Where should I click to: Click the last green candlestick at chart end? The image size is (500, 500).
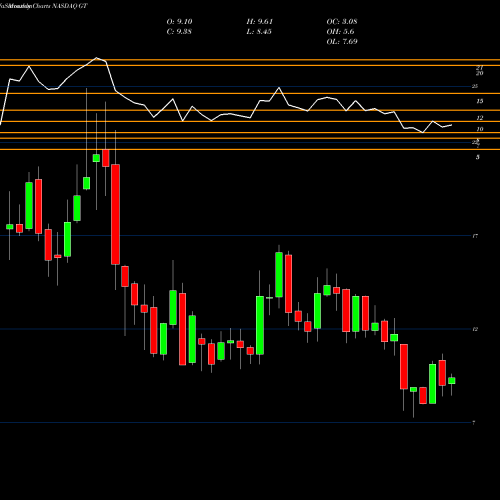(x=452, y=381)
